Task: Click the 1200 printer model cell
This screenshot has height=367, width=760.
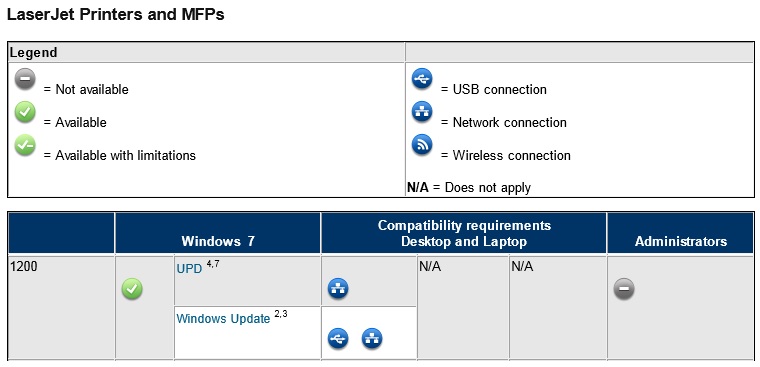Action: tap(61, 307)
